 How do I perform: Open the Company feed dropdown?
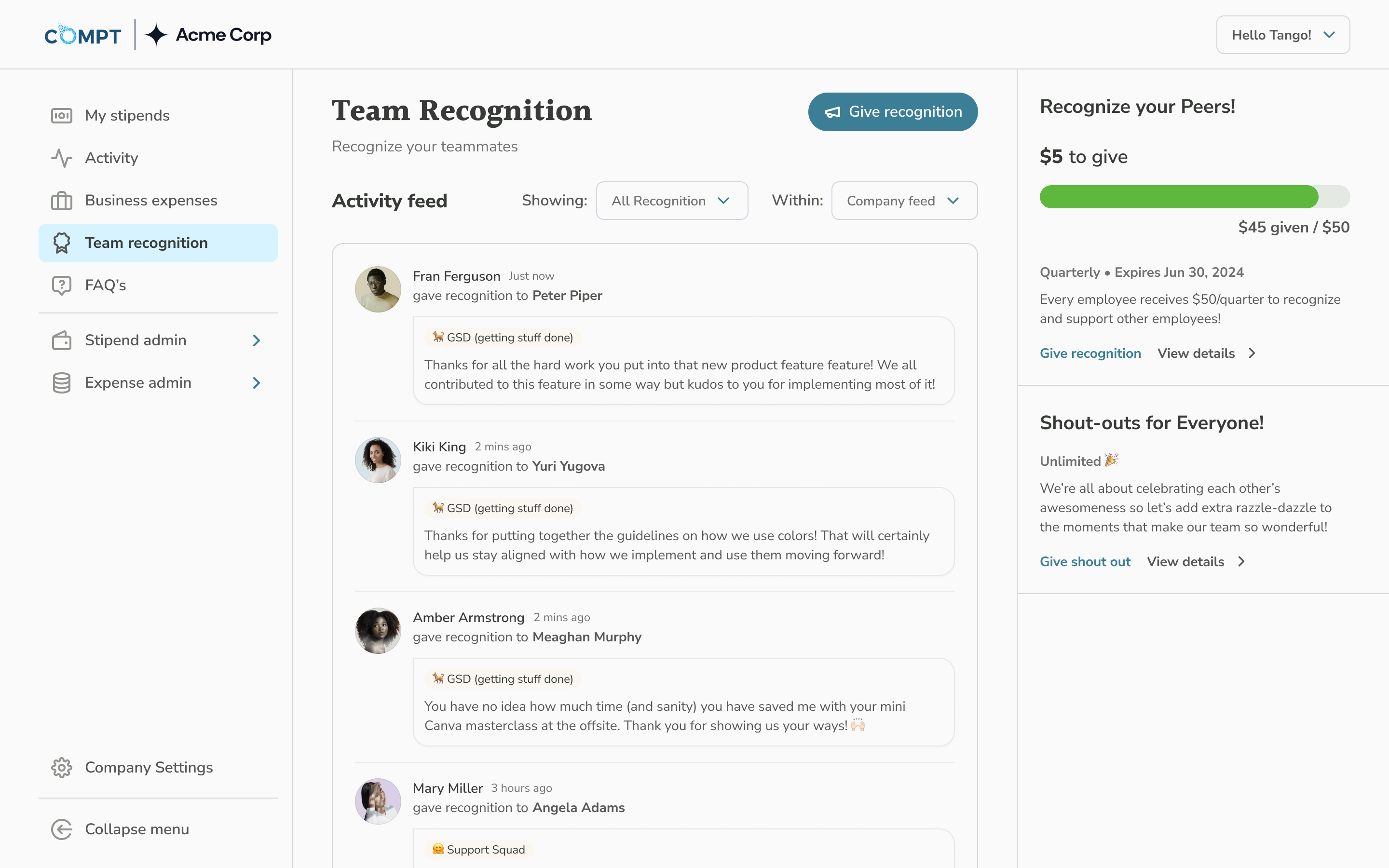coord(904,200)
